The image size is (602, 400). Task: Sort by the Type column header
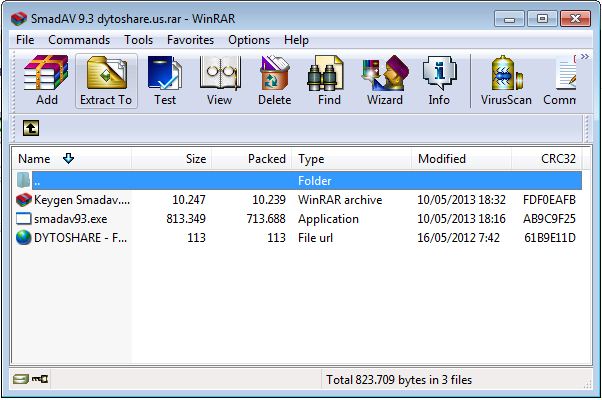352,159
